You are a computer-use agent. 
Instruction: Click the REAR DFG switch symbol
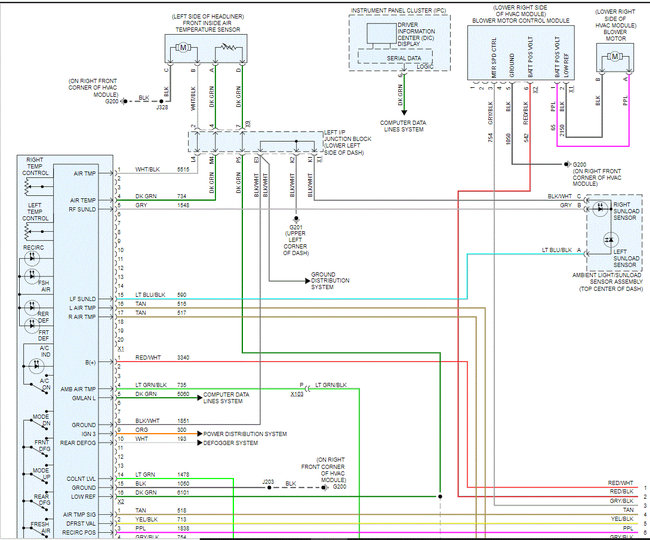click(39, 503)
